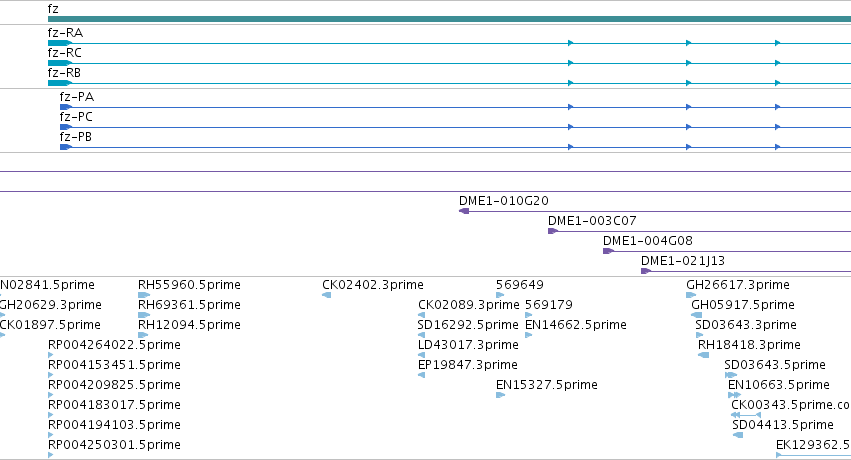
Task: Click the purple arrow glyph under DME1-004G08
Action: [x=608, y=251]
